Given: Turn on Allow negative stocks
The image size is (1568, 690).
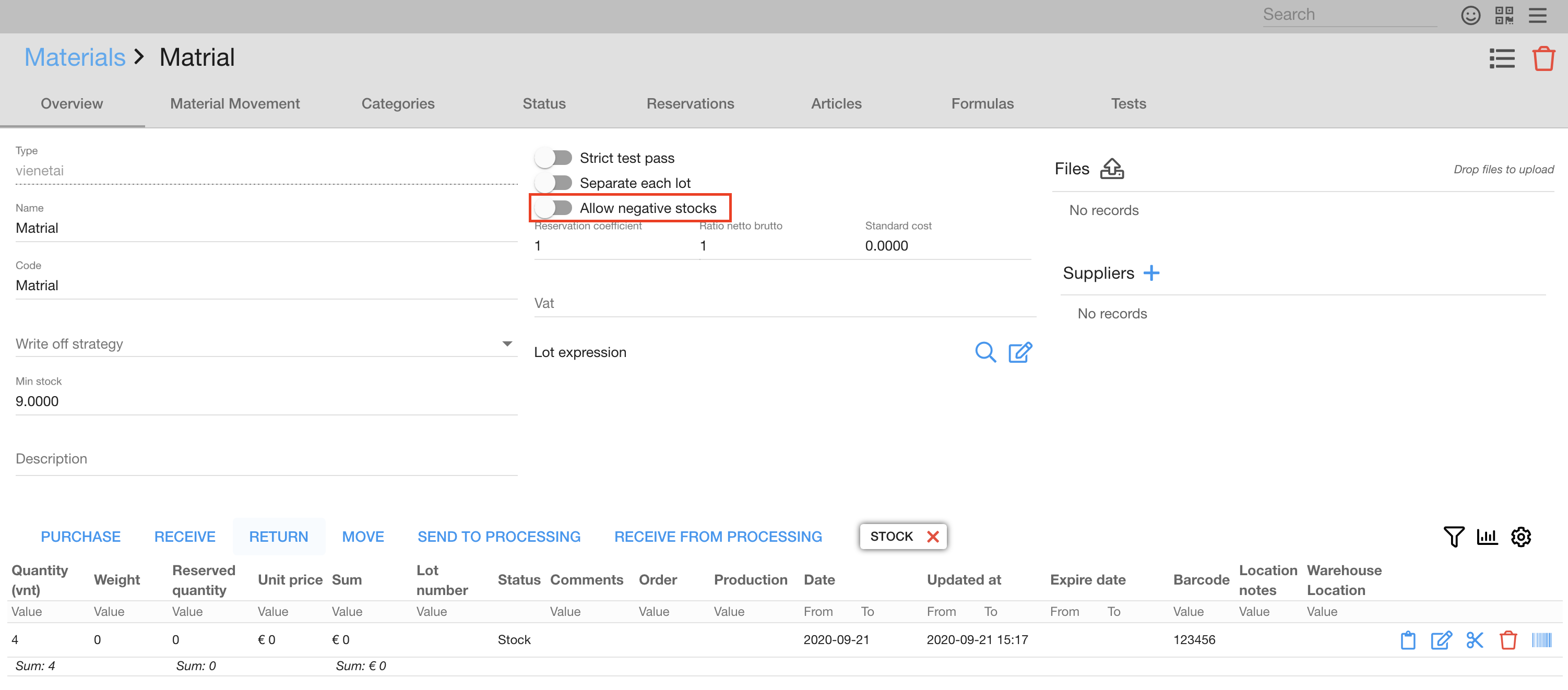Looking at the screenshot, I should point(553,208).
